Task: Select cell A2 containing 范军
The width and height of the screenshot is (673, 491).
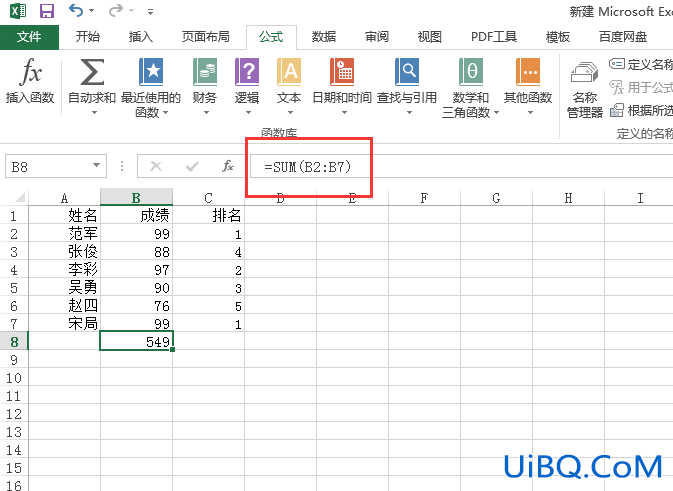Action: (x=64, y=233)
